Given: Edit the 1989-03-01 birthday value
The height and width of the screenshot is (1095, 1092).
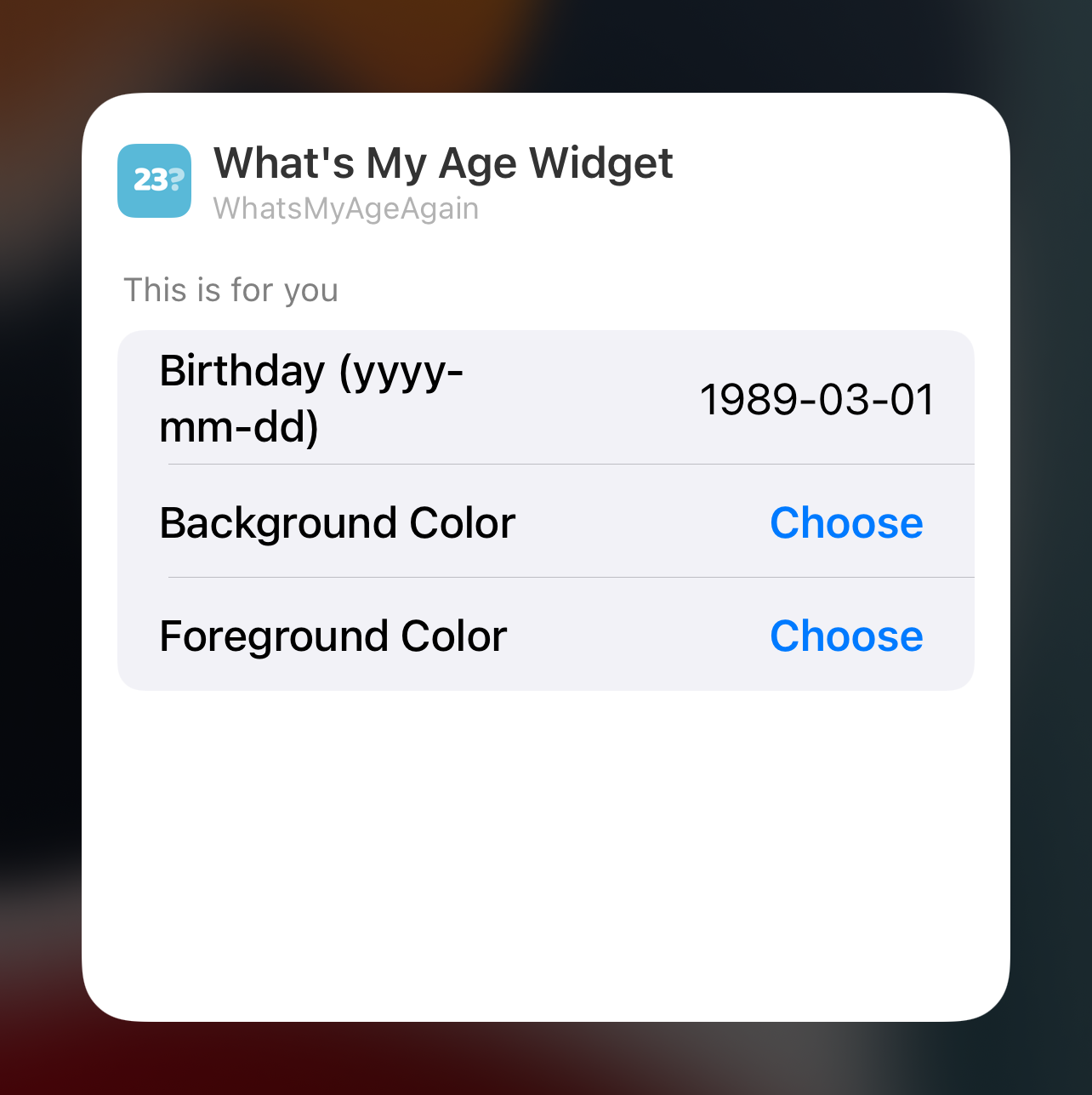Looking at the screenshot, I should (816, 399).
